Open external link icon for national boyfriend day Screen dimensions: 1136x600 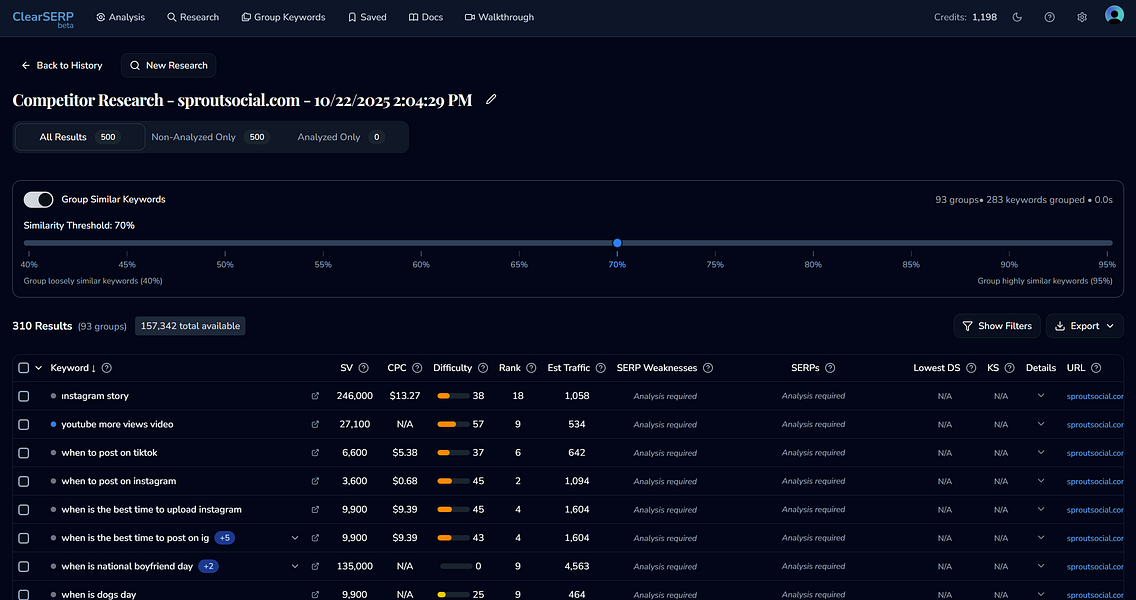pyautogui.click(x=315, y=567)
